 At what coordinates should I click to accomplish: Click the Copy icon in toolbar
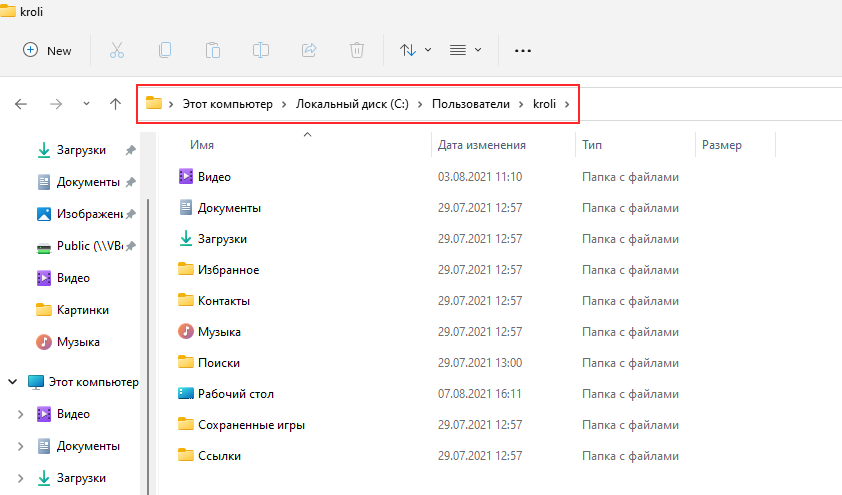click(x=165, y=50)
